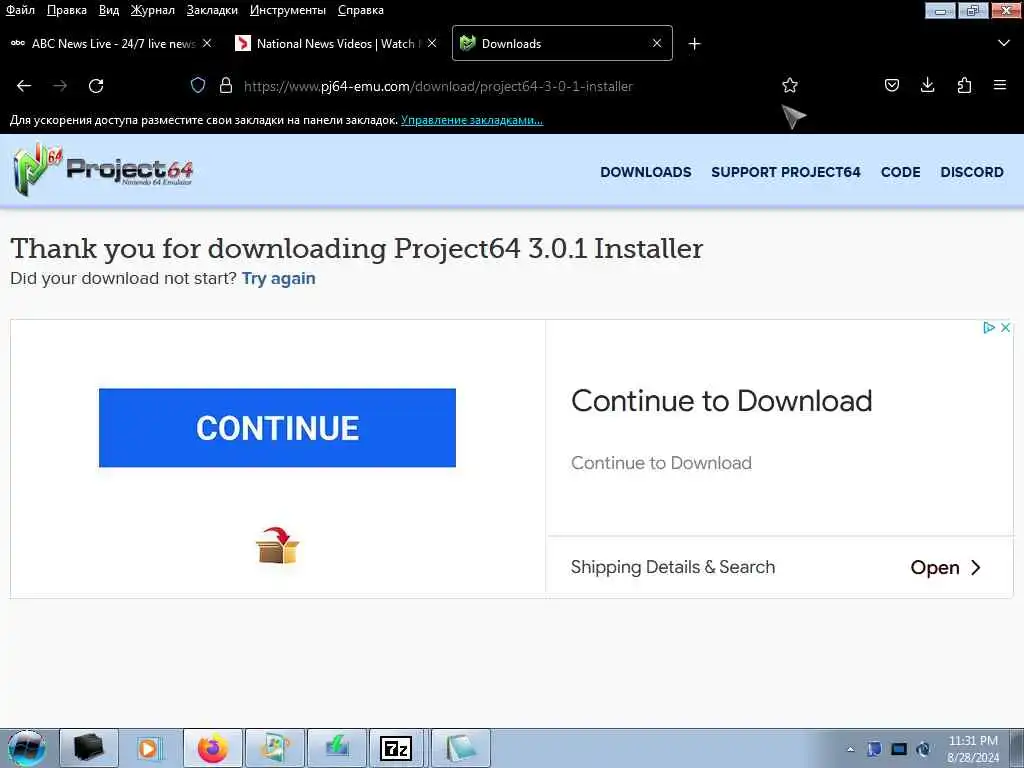Image resolution: width=1024 pixels, height=768 pixels.
Task: Open the Вид menu
Action: pyautogui.click(x=109, y=10)
